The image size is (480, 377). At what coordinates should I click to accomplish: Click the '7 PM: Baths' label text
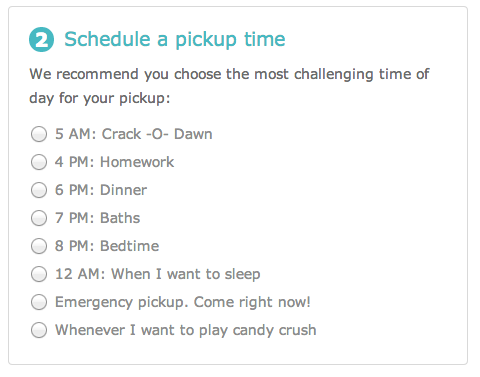[x=97, y=218]
